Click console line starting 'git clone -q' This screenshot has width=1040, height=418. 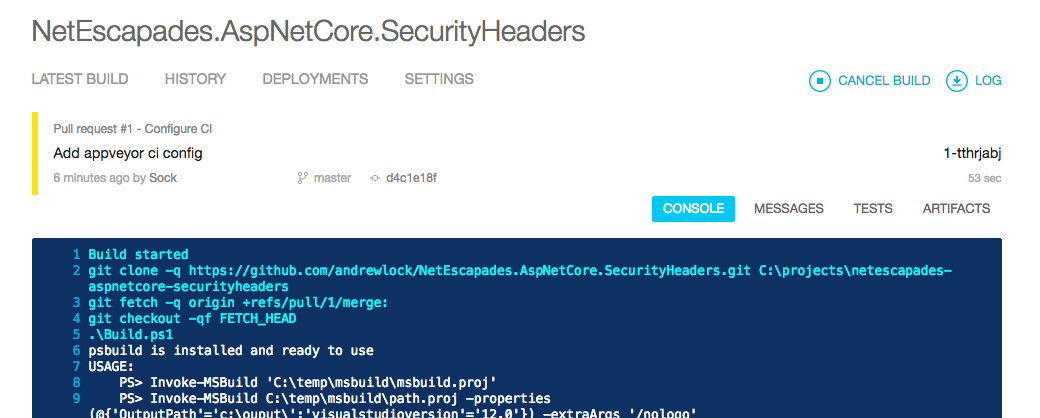coord(520,279)
